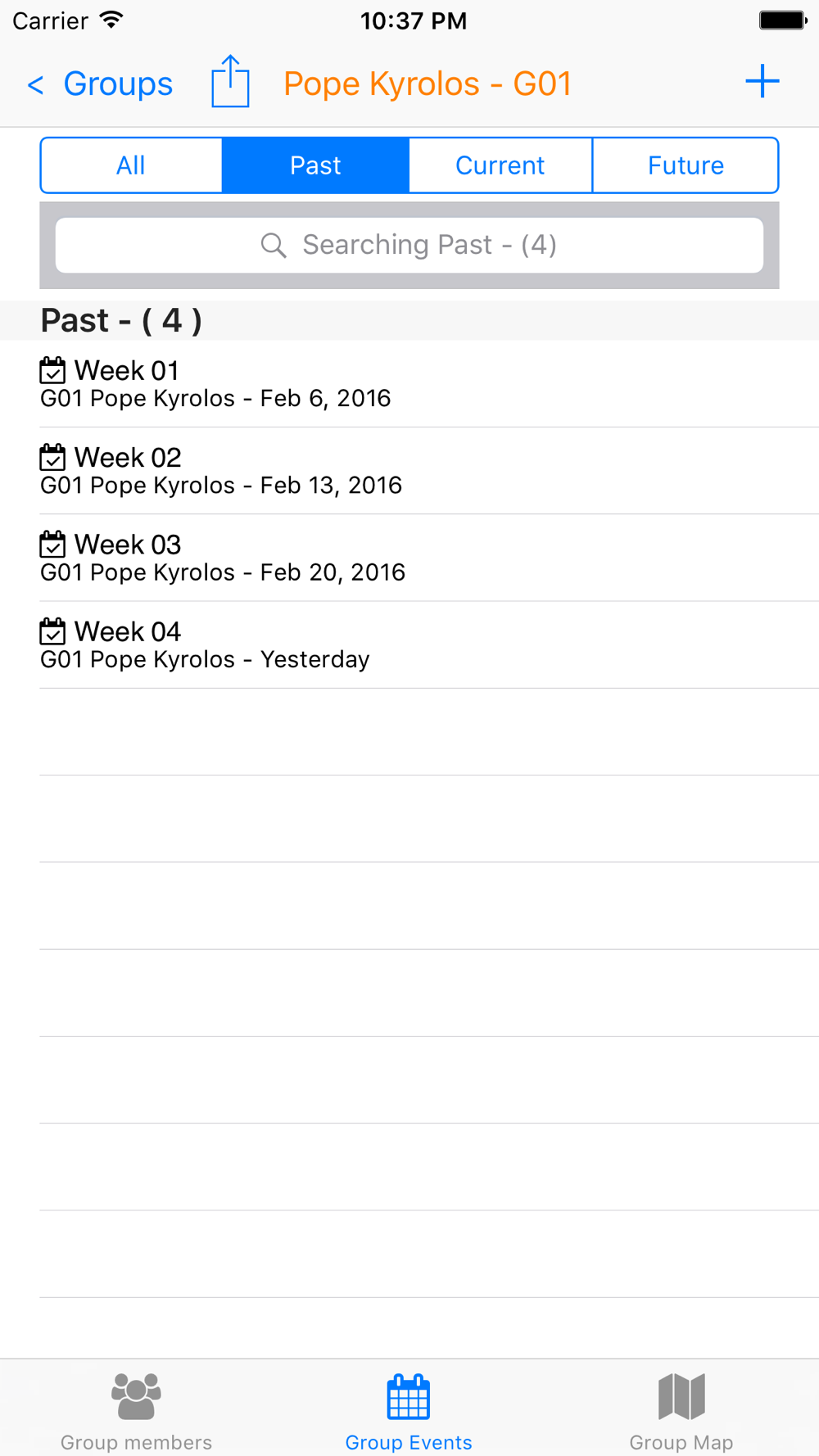Add a new event with plus icon

coord(762,81)
